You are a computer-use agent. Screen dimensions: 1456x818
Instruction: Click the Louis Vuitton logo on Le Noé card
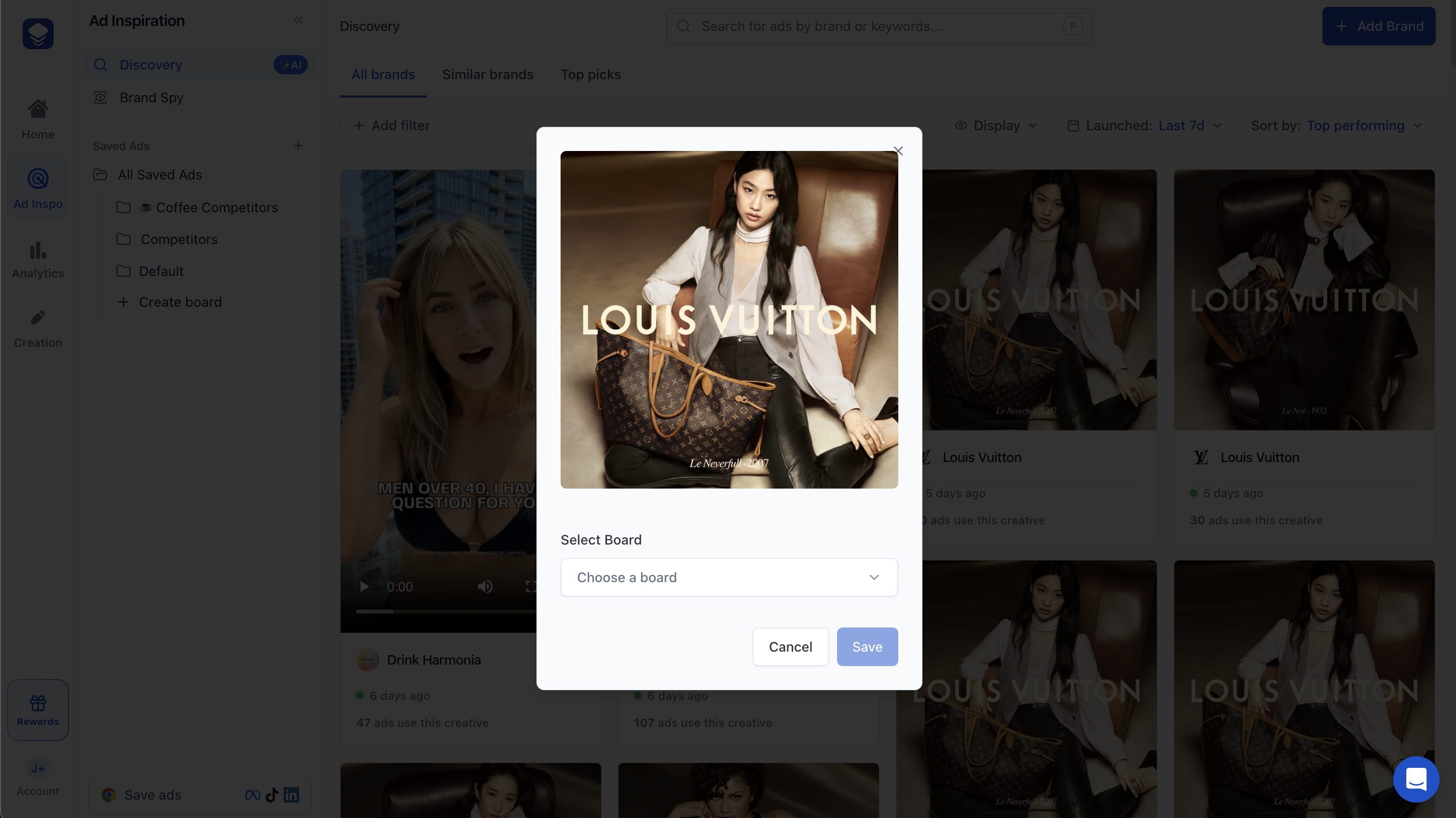tap(1201, 458)
